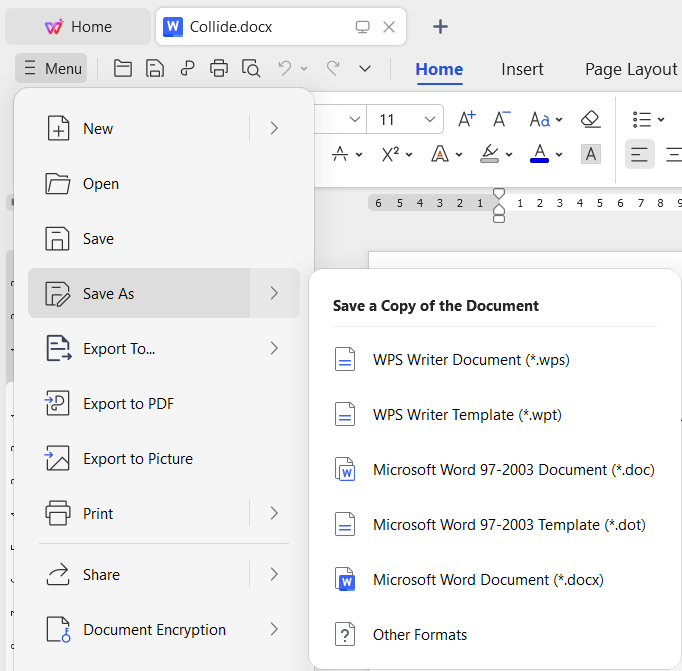Click the Save disk icon in quick toolbar
Viewport: 682px width, 671px height.
click(x=155, y=68)
